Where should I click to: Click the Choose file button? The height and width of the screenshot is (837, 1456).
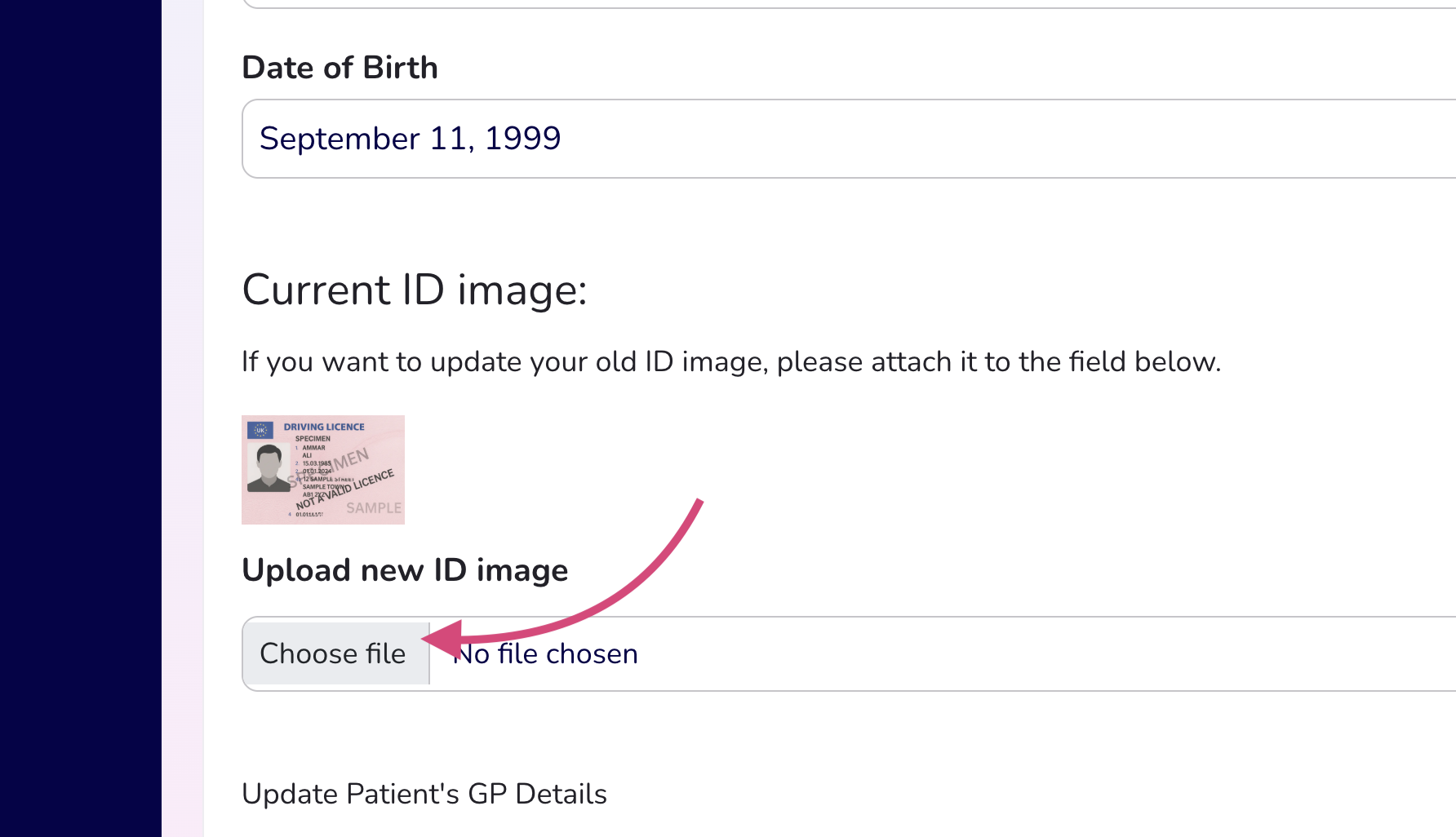coord(335,653)
